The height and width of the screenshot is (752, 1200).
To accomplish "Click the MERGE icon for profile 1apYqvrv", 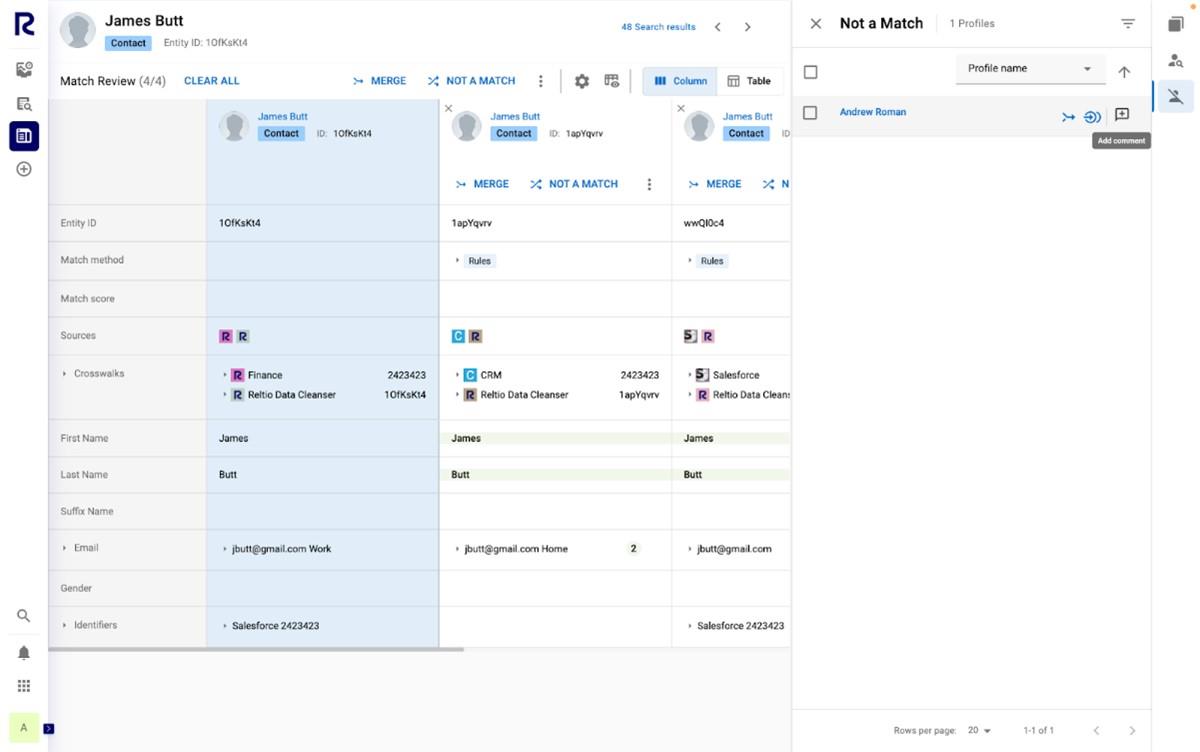I will (x=460, y=184).
